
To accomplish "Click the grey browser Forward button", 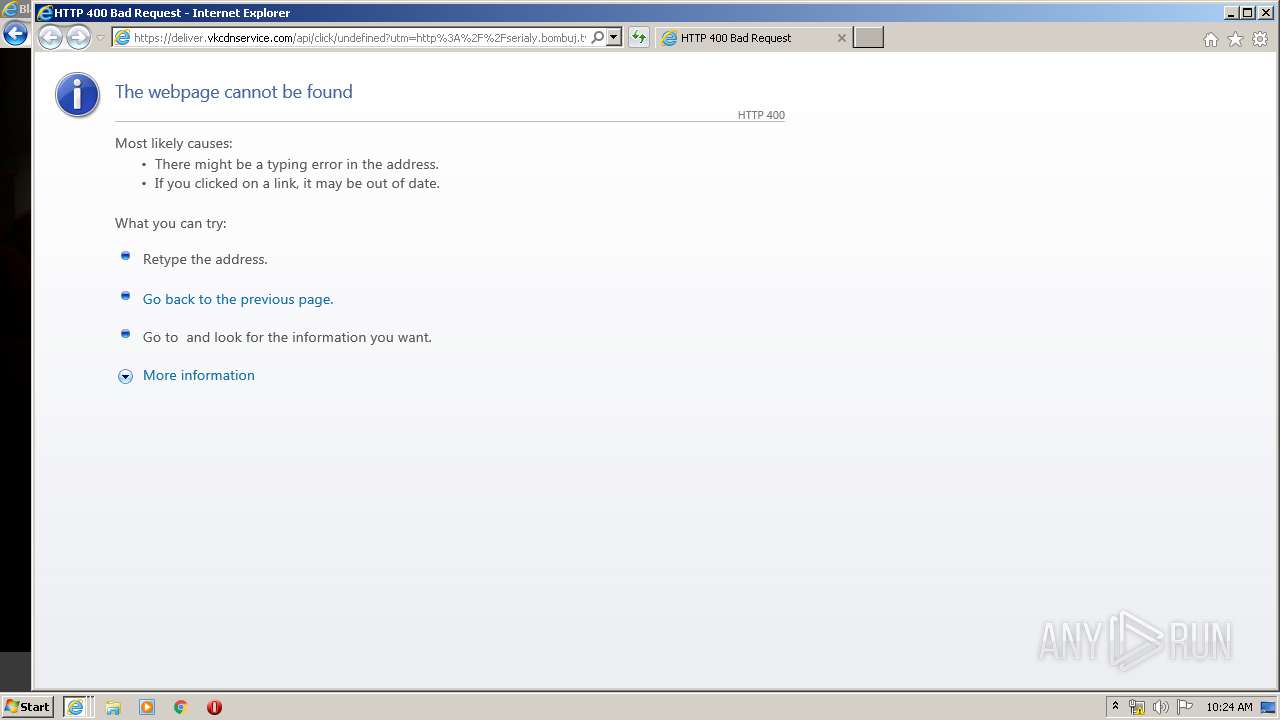I will 78,38.
